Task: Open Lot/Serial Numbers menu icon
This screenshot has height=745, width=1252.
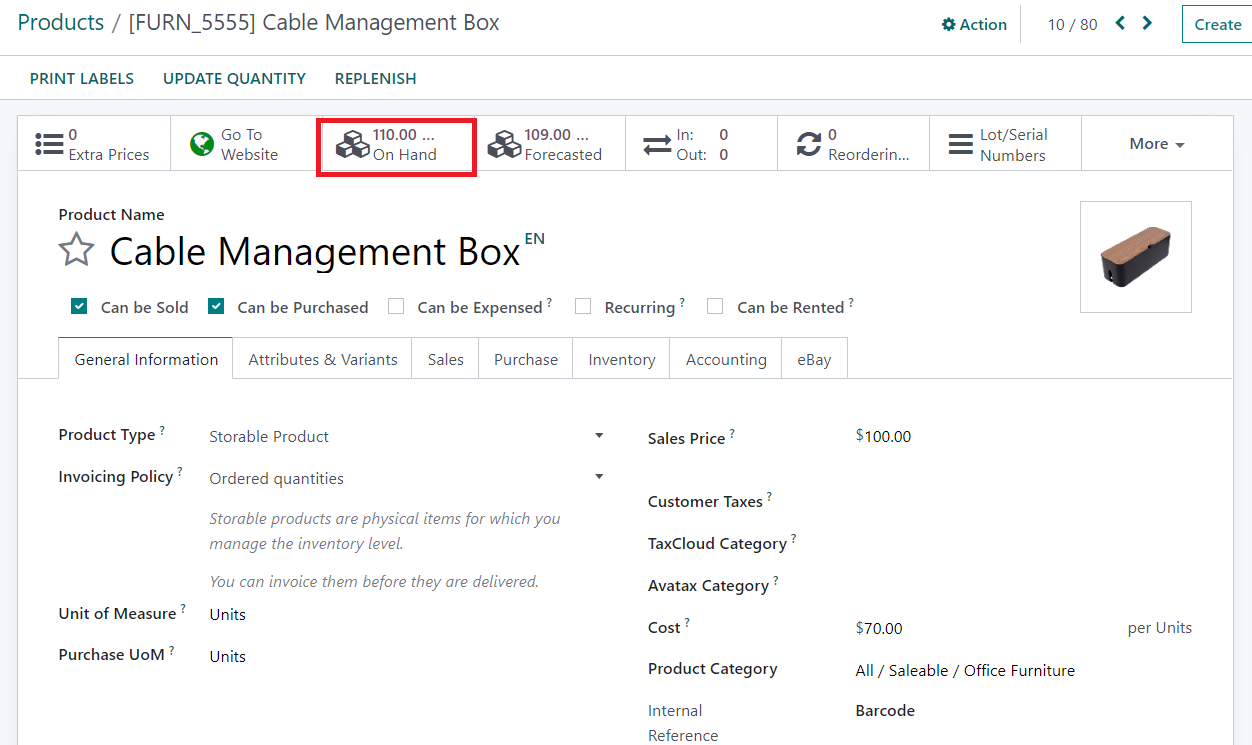Action: pos(961,145)
